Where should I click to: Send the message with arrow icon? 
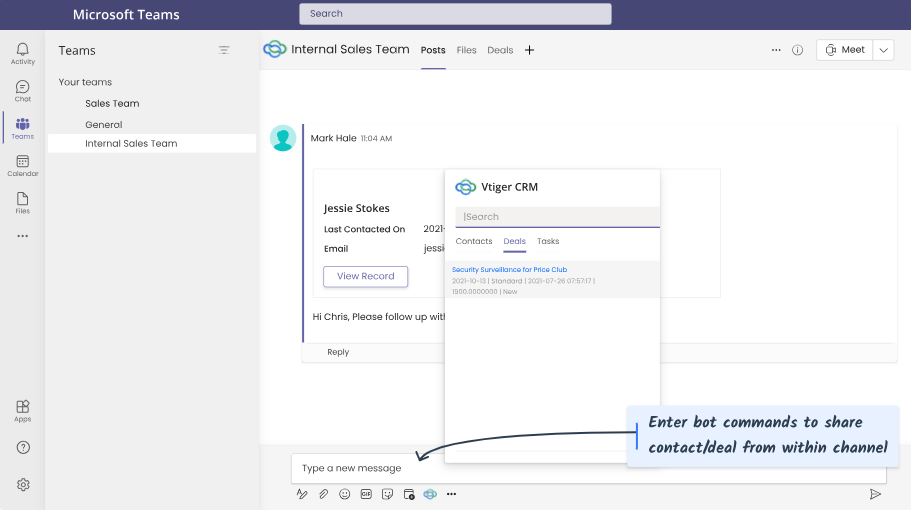coord(875,494)
